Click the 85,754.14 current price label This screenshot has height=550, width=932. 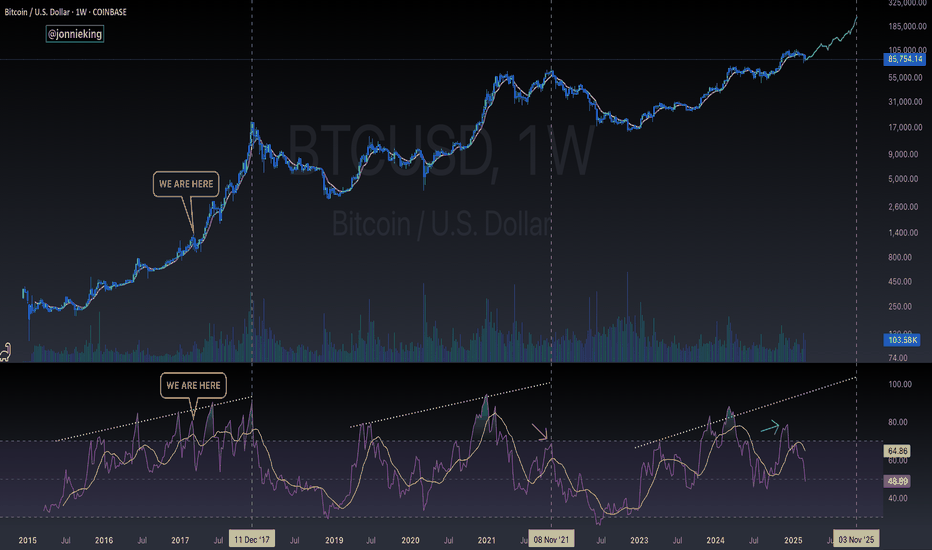(905, 59)
